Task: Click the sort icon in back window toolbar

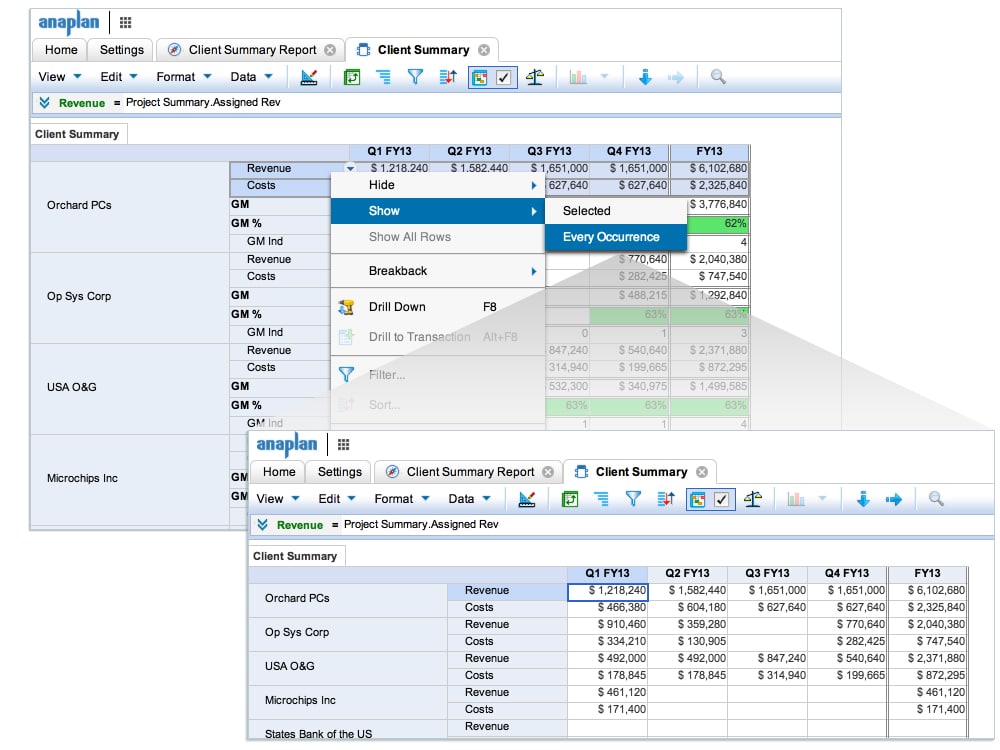Action: click(448, 77)
